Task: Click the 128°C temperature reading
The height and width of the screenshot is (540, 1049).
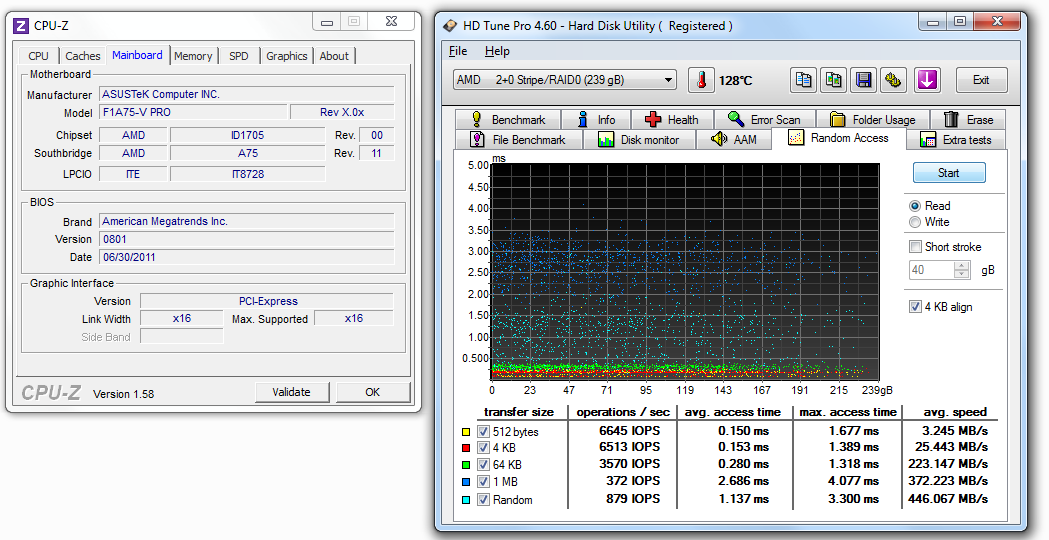Action: 735,80
